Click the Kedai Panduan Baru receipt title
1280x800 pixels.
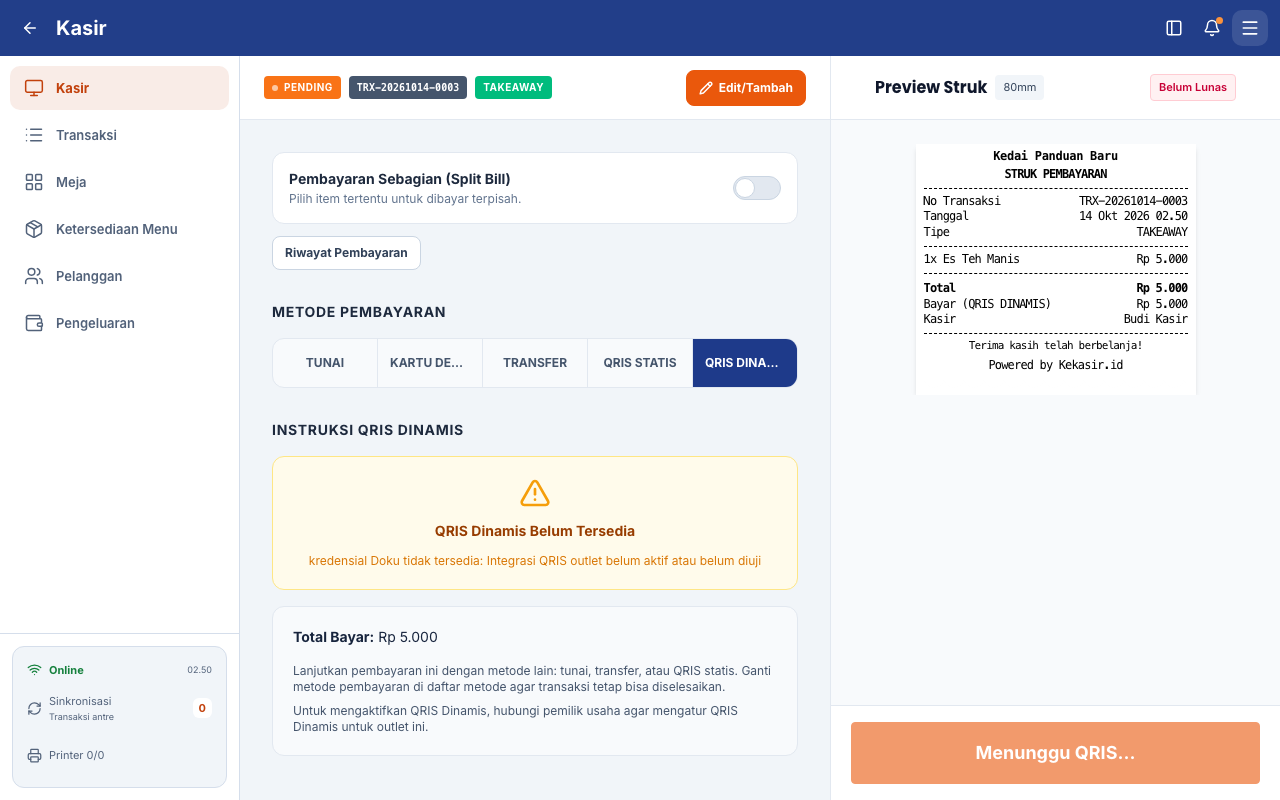click(x=1055, y=156)
